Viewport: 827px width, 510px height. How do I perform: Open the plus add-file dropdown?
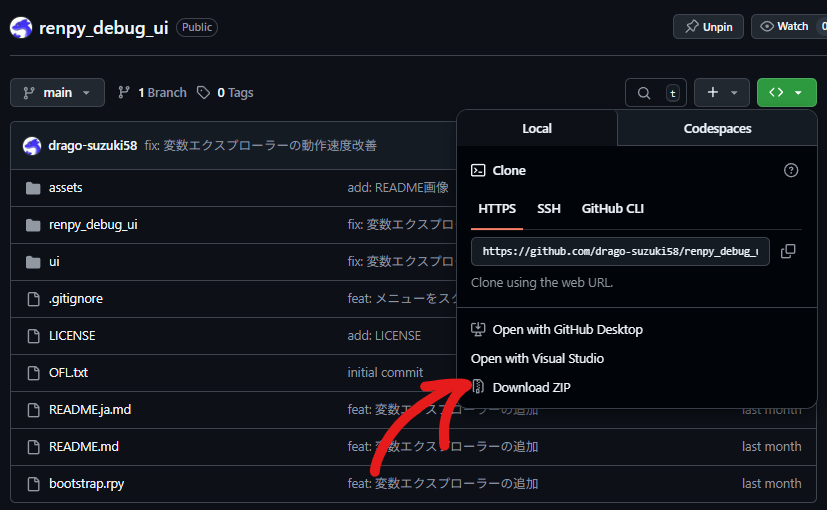pos(722,93)
